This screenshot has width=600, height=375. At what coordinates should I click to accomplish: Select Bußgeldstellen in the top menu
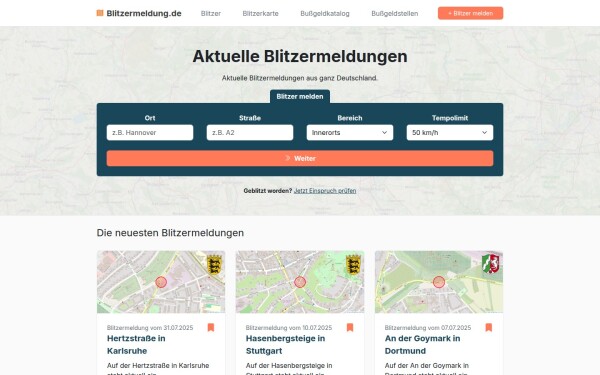click(395, 13)
